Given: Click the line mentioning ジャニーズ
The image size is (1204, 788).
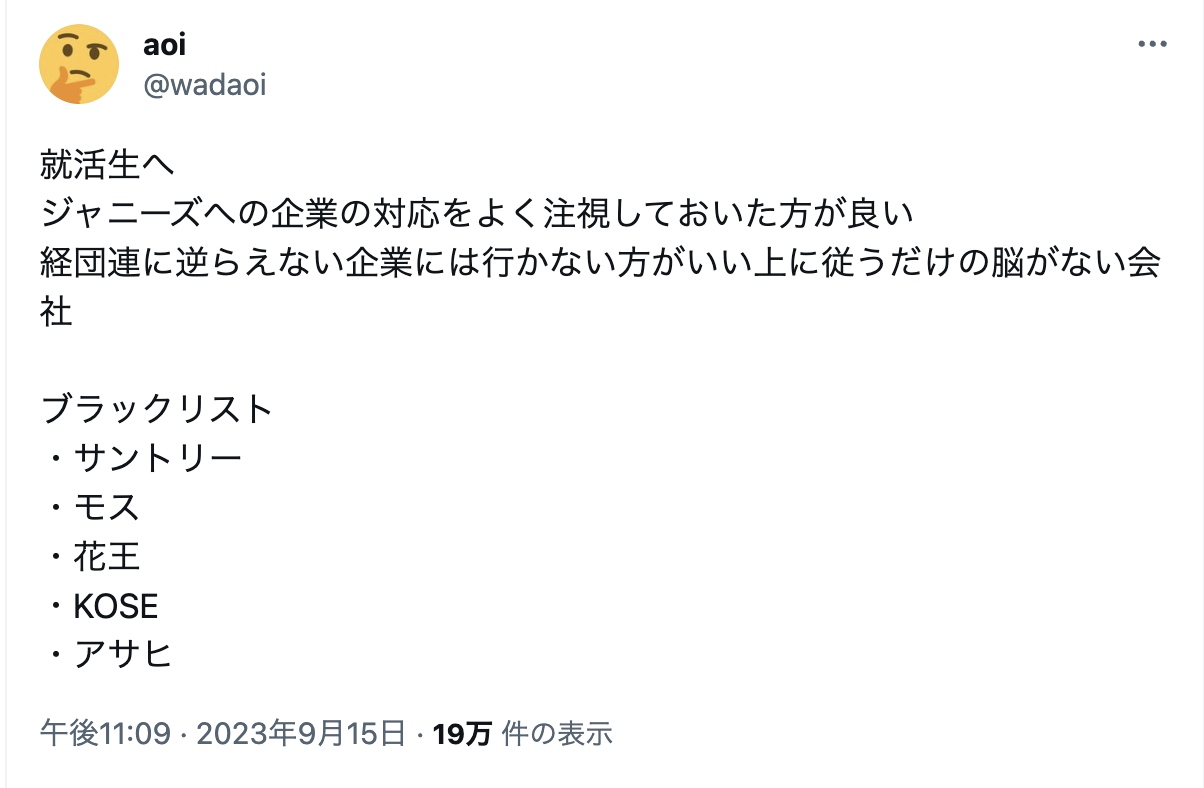Looking at the screenshot, I should (x=478, y=214).
